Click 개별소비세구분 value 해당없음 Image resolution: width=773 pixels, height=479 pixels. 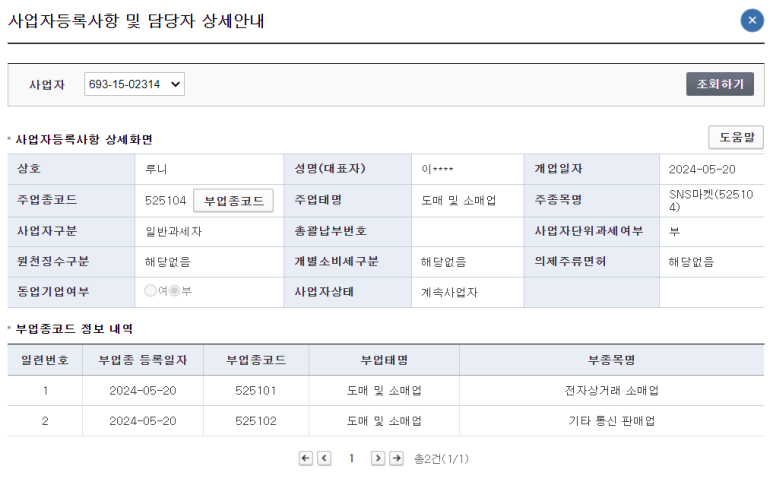tap(443, 262)
